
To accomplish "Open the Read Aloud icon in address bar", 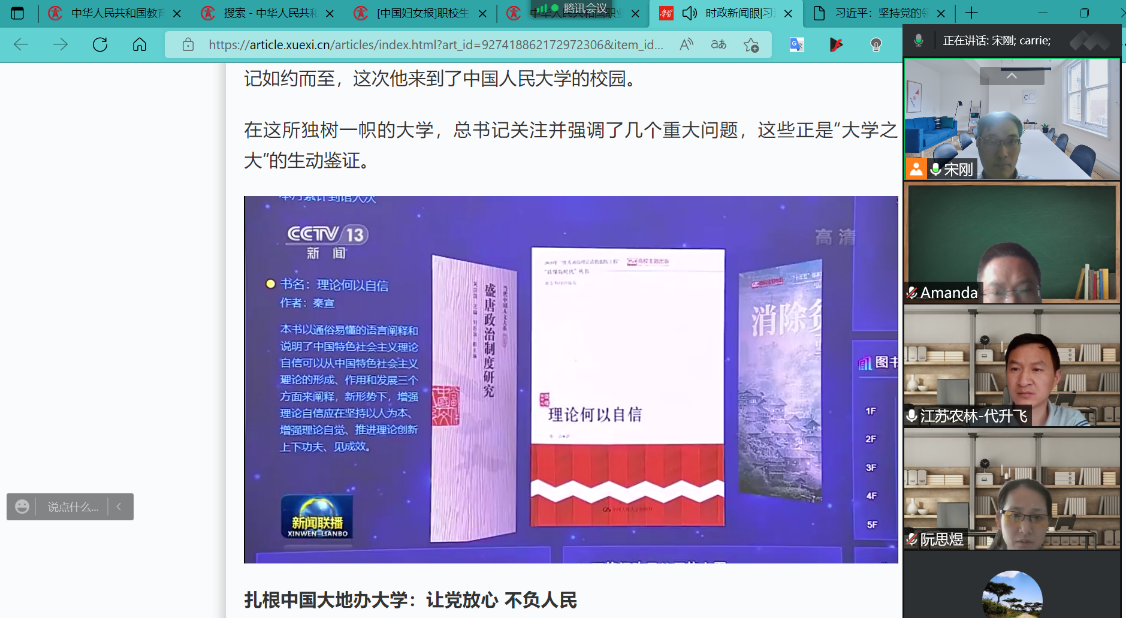I will coord(686,45).
